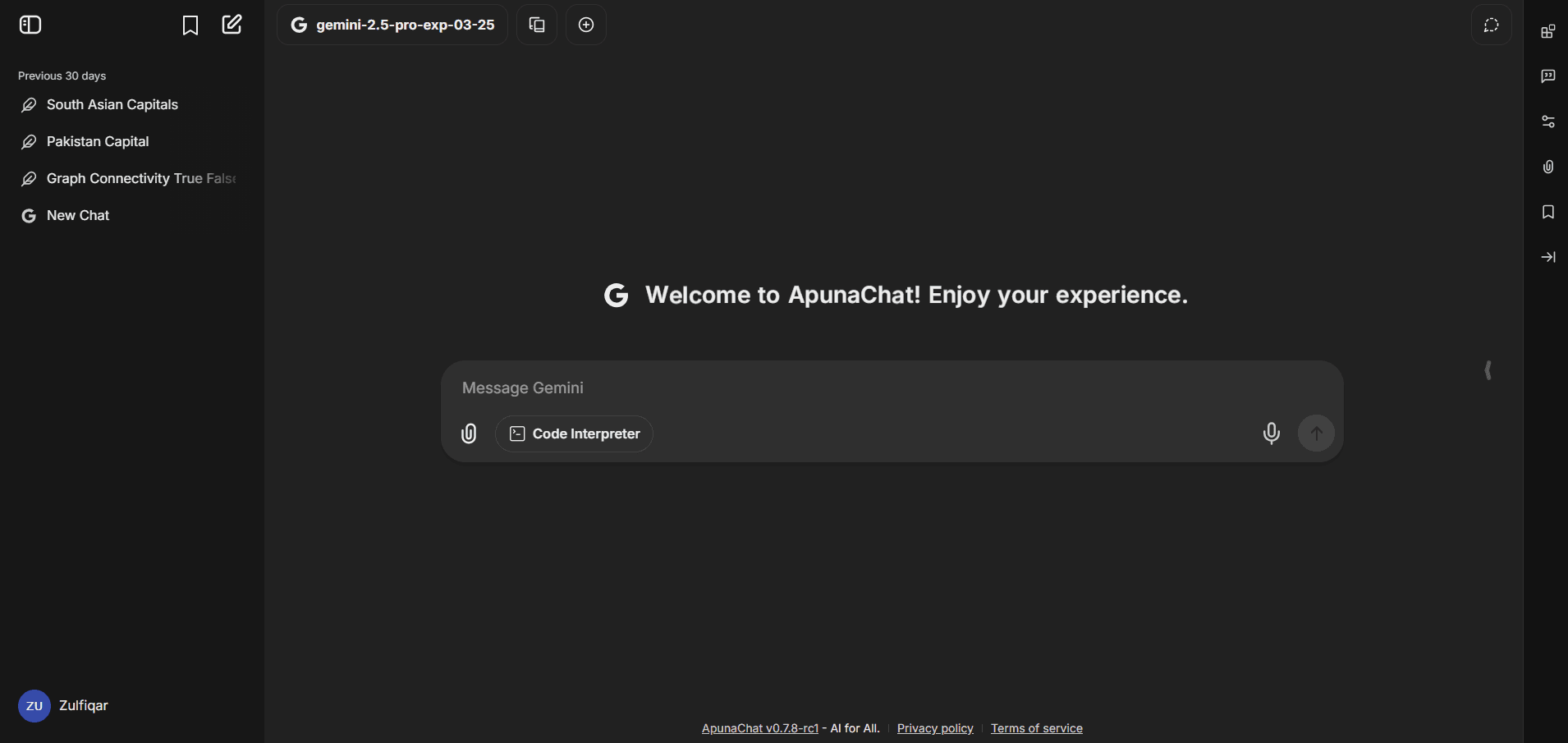
Task: Click the feather icon beside Pakistan Capital
Action: [29, 142]
